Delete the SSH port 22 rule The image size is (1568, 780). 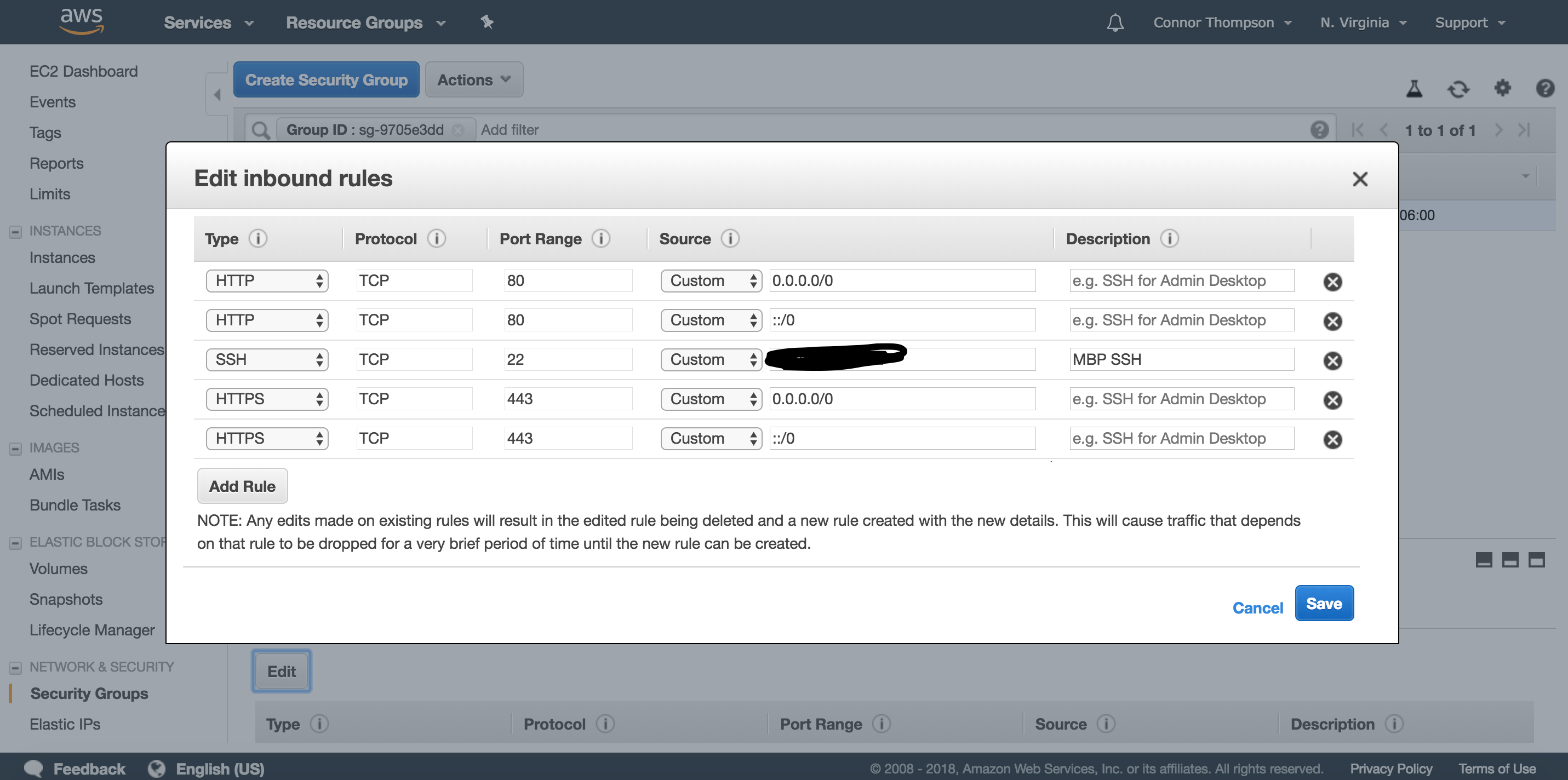click(1333, 360)
